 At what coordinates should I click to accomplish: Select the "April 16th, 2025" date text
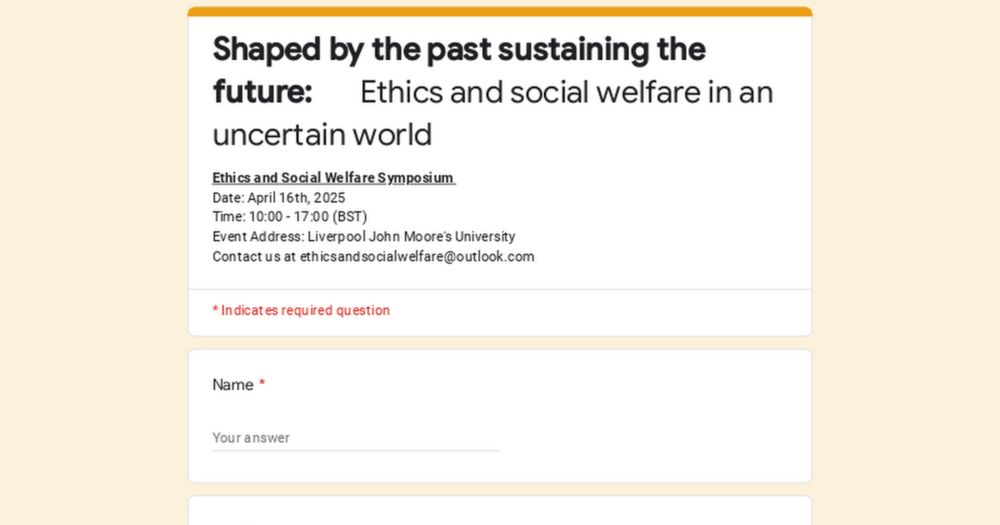coord(296,198)
